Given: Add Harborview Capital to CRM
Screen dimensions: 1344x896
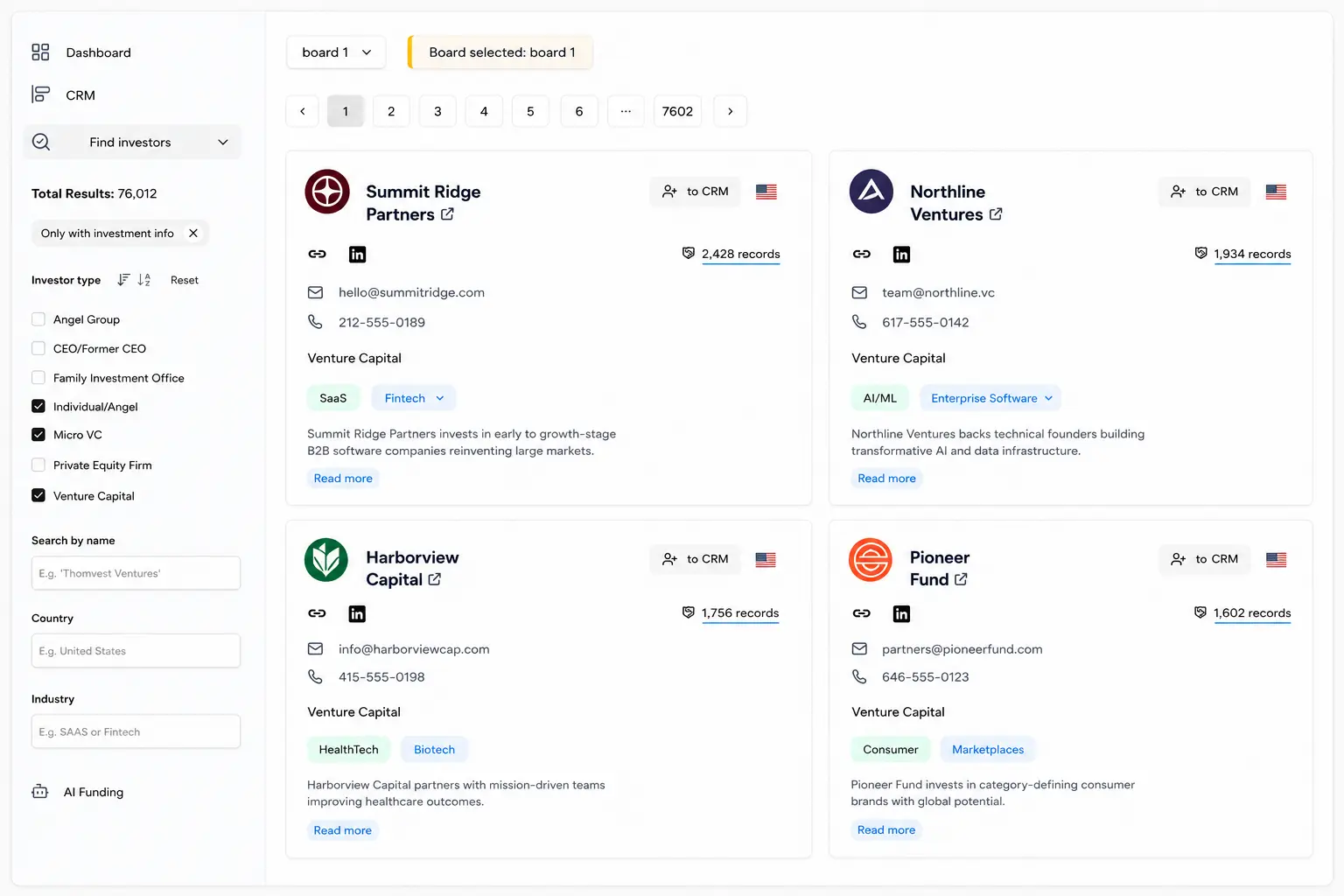Looking at the screenshot, I should pyautogui.click(x=696, y=559).
